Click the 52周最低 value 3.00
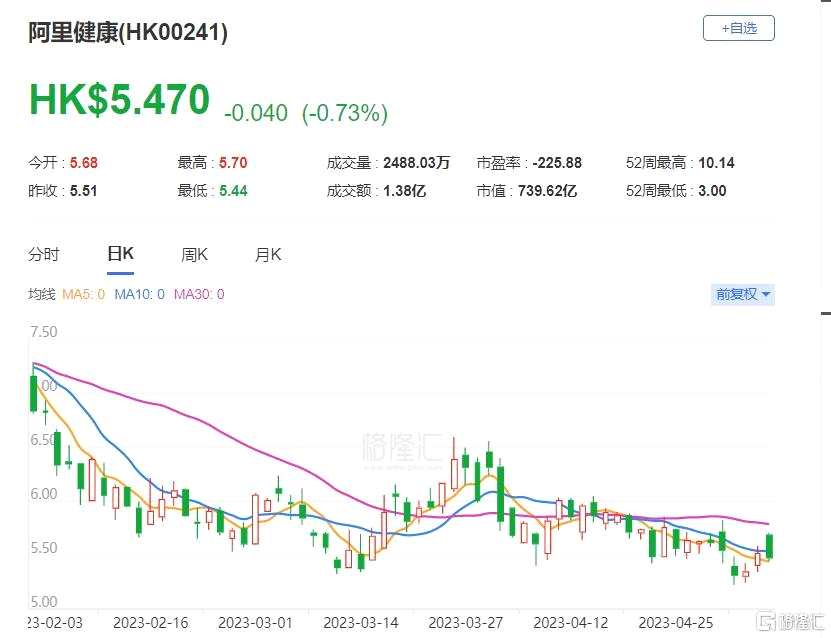This screenshot has height=638, width=831. pyautogui.click(x=712, y=191)
